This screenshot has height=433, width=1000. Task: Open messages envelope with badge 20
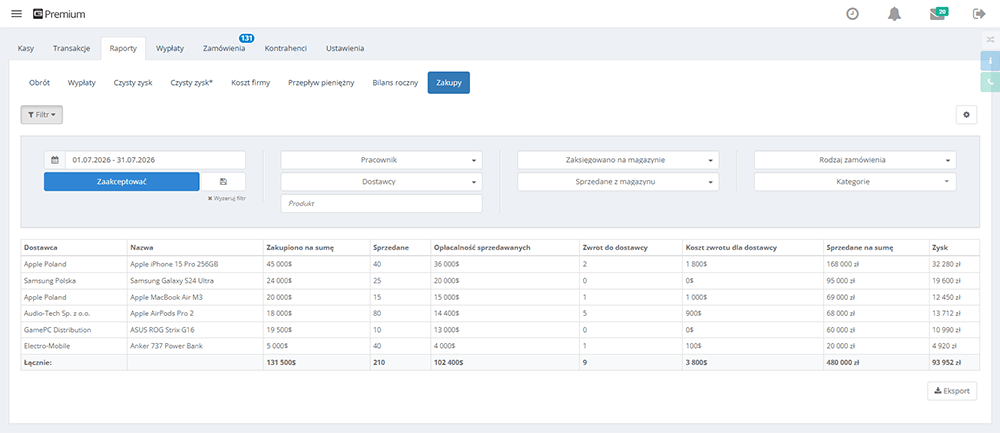click(x=938, y=13)
